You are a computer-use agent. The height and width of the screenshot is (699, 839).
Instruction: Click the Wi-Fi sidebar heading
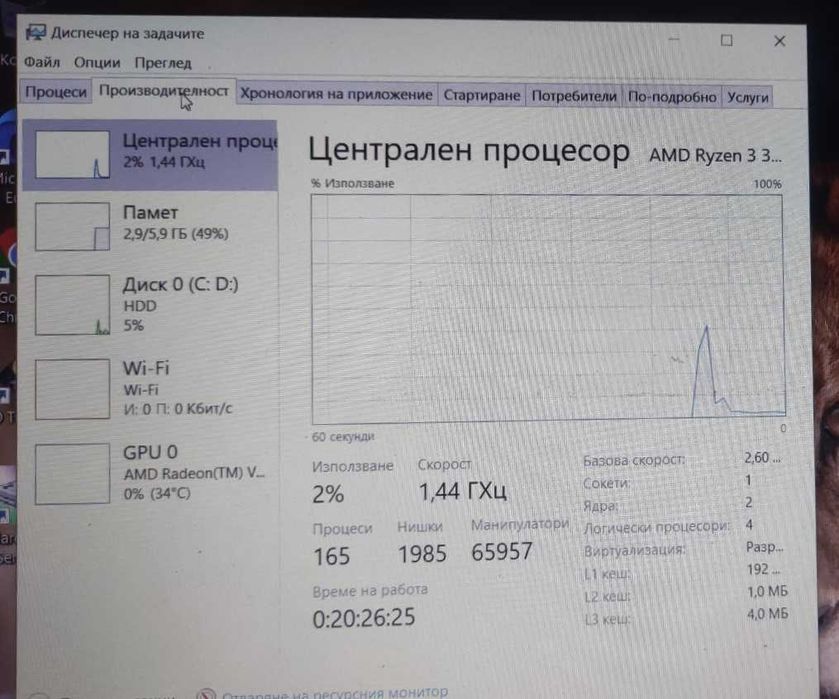pos(146,368)
